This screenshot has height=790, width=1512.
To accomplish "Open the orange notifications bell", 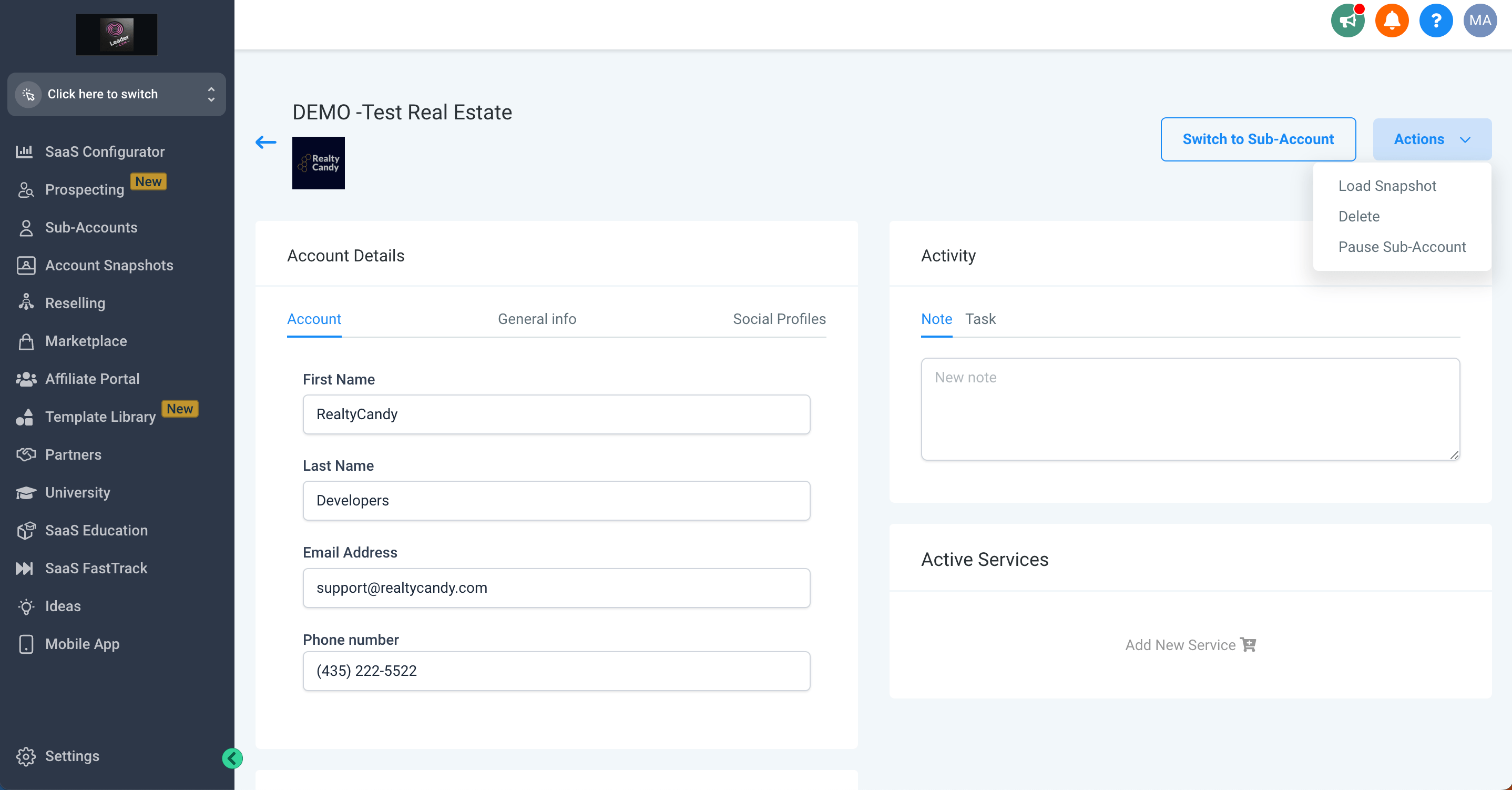I will click(x=1392, y=21).
